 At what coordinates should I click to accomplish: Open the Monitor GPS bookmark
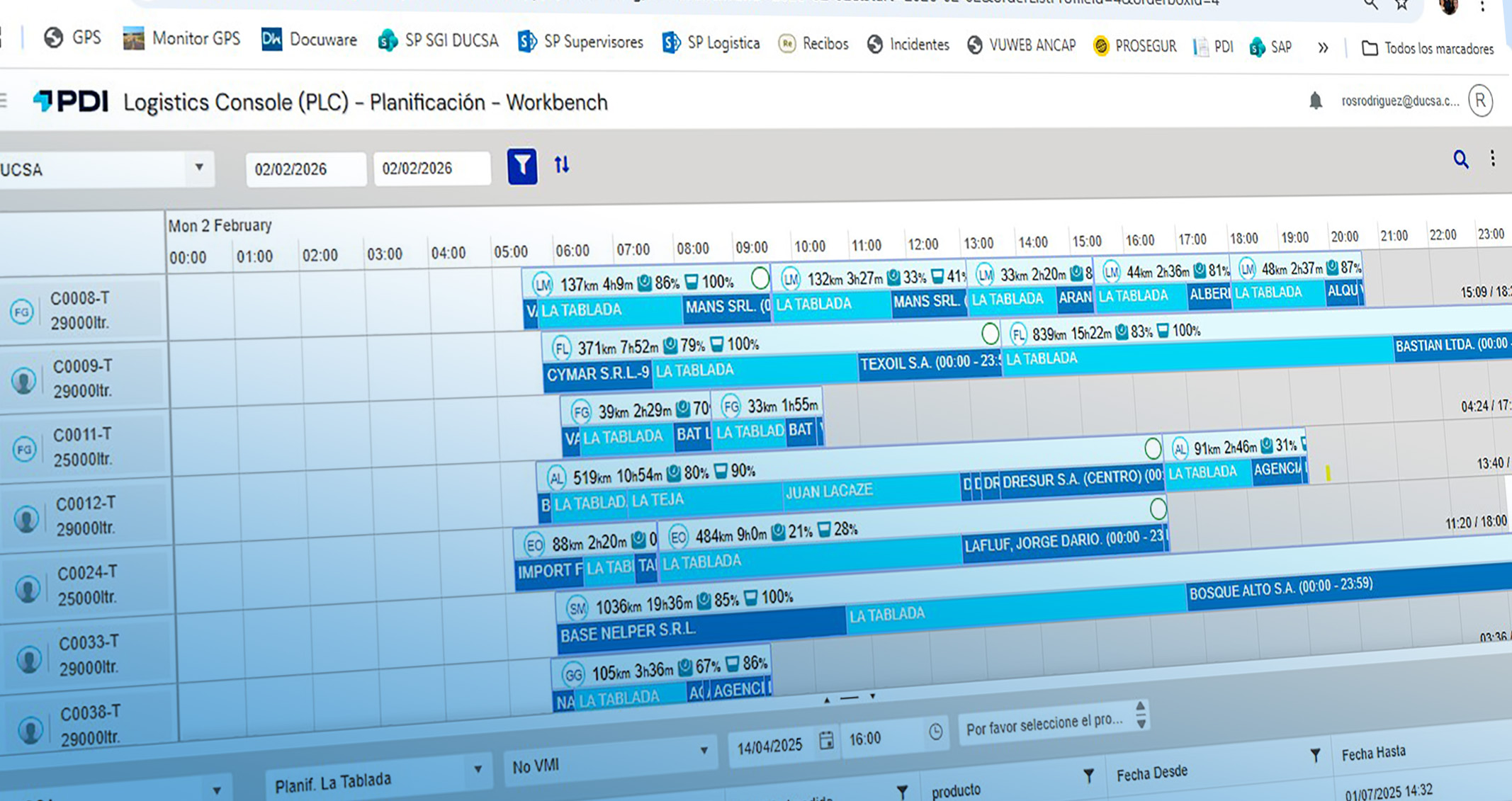pos(182,38)
